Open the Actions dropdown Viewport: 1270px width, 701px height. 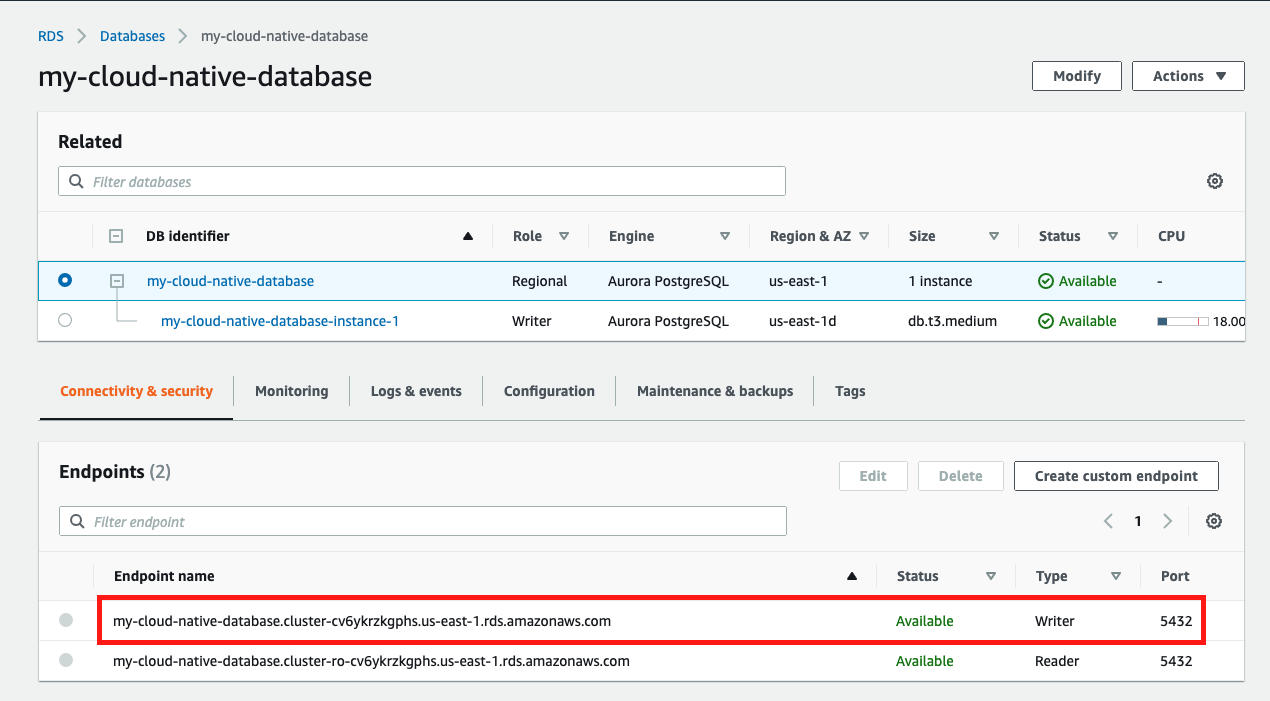(1188, 76)
